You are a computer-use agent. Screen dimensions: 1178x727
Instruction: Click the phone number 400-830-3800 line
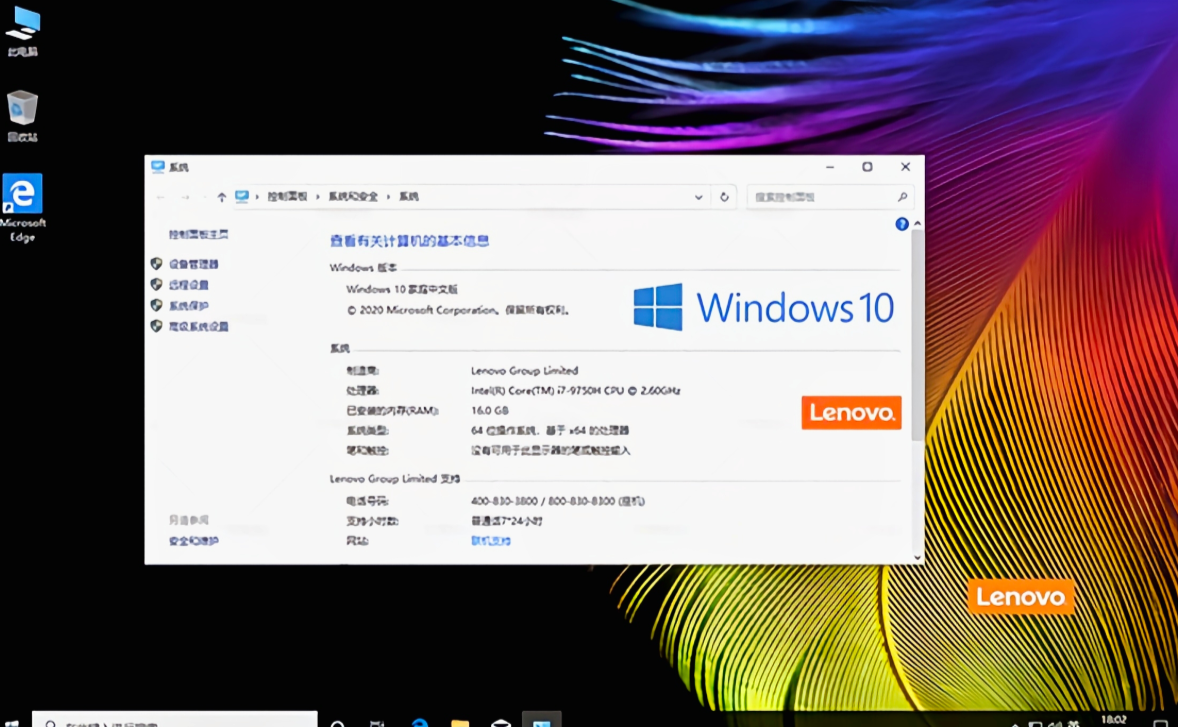click(557, 501)
